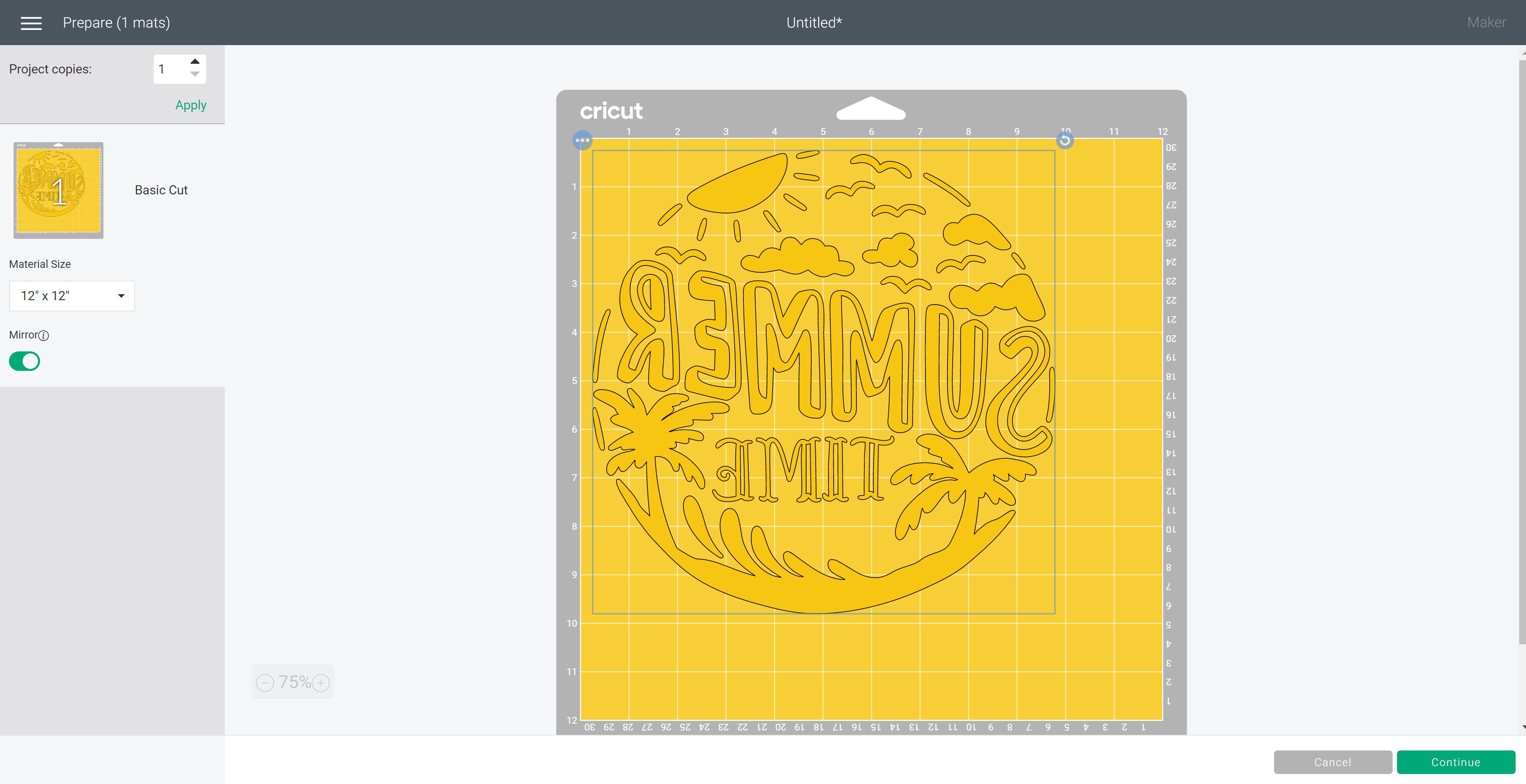Image resolution: width=1526 pixels, height=784 pixels.
Task: Click the Untitled project title
Action: coord(814,22)
